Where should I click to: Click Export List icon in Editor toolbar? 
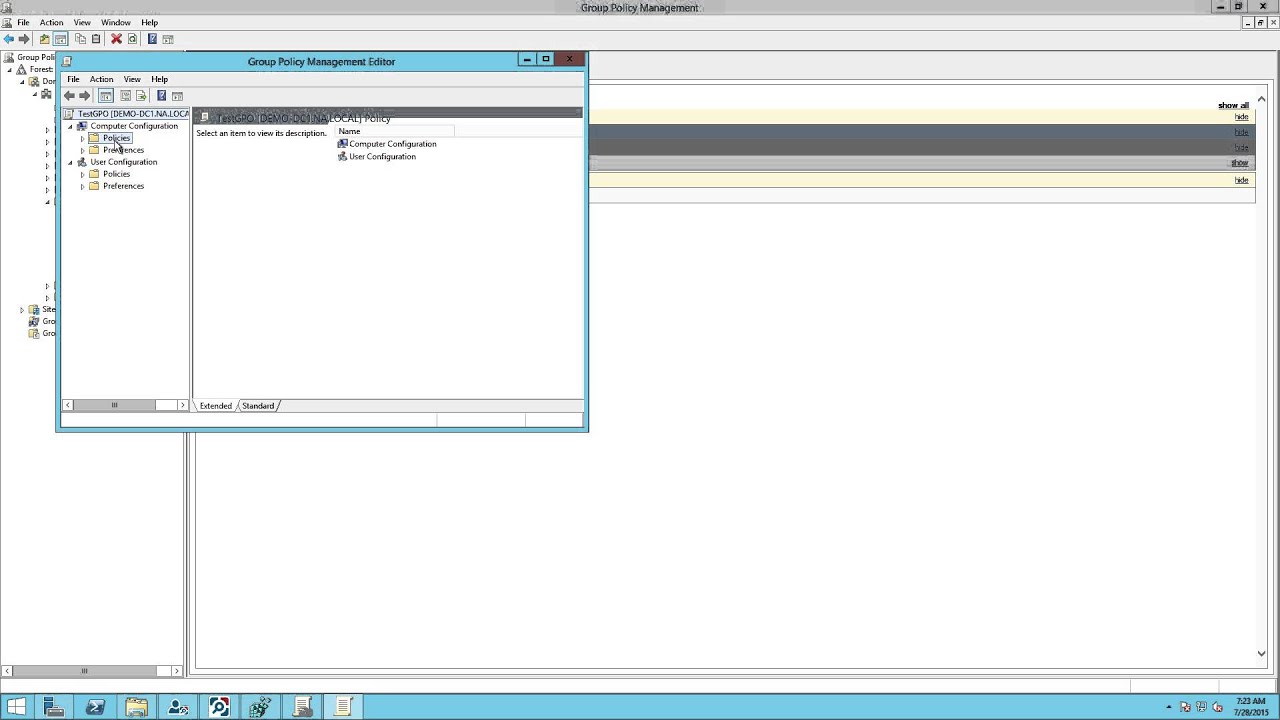(141, 96)
